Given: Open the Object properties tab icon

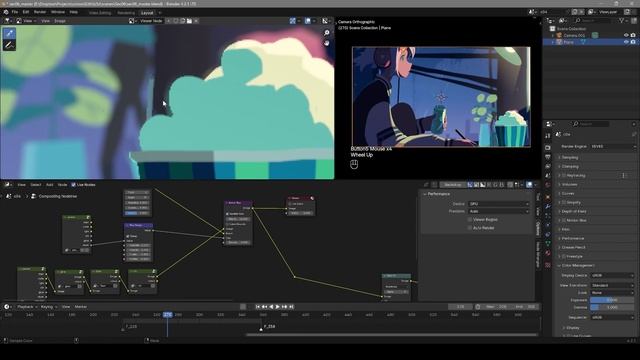Looking at the screenshot, I should [x=548, y=198].
